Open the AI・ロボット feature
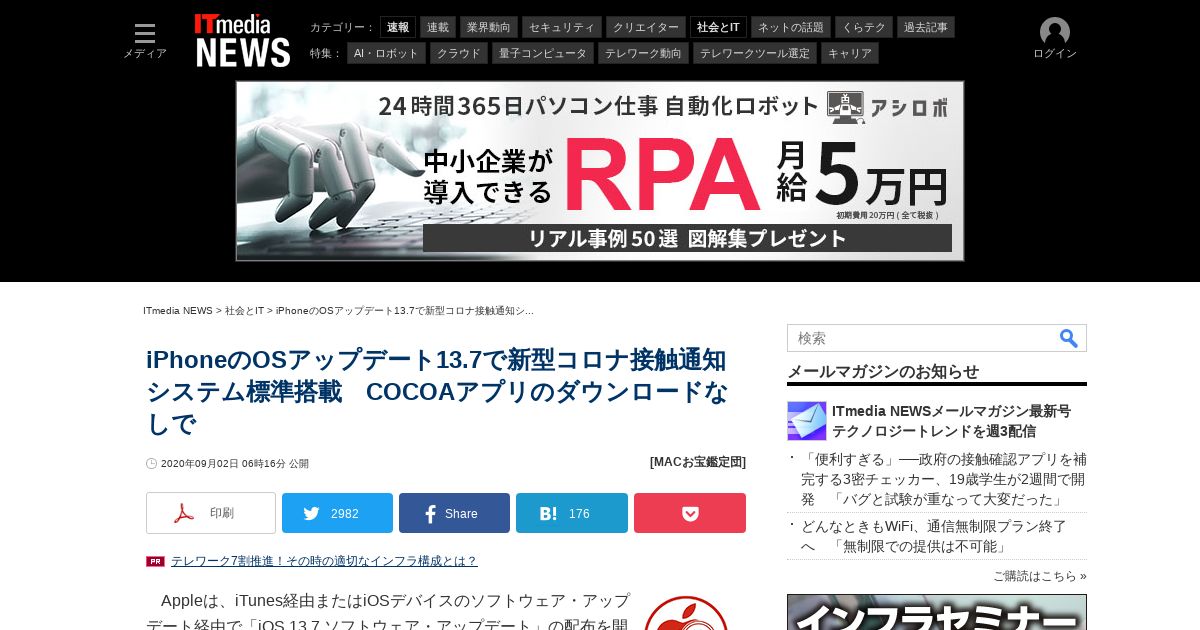The width and height of the screenshot is (1200, 630). coord(386,53)
